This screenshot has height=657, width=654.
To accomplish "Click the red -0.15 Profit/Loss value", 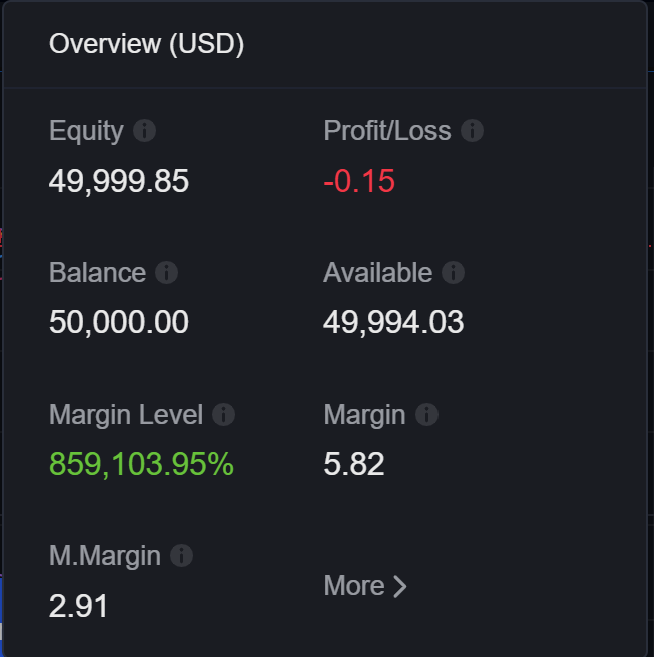I will (x=359, y=181).
